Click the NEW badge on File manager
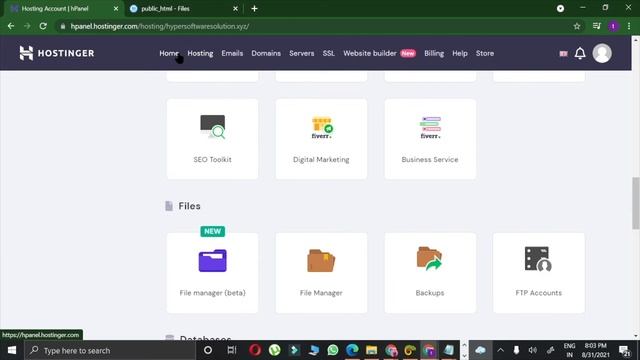 (213, 231)
